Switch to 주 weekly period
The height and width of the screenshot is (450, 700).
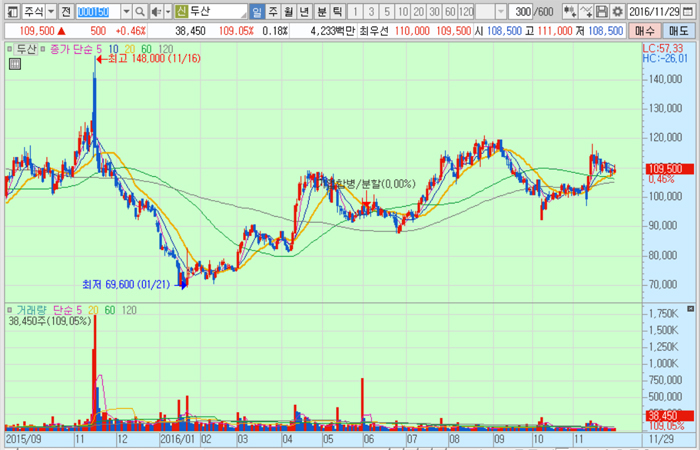tap(273, 11)
